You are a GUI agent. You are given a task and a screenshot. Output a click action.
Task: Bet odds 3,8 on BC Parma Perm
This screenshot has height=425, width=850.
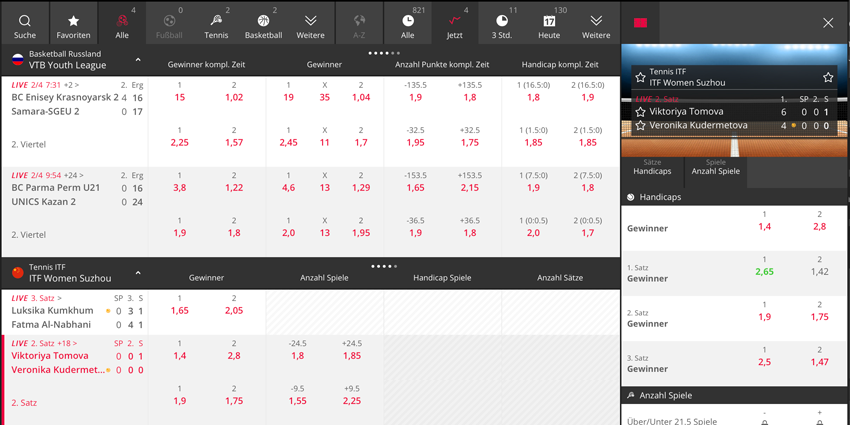(x=179, y=188)
